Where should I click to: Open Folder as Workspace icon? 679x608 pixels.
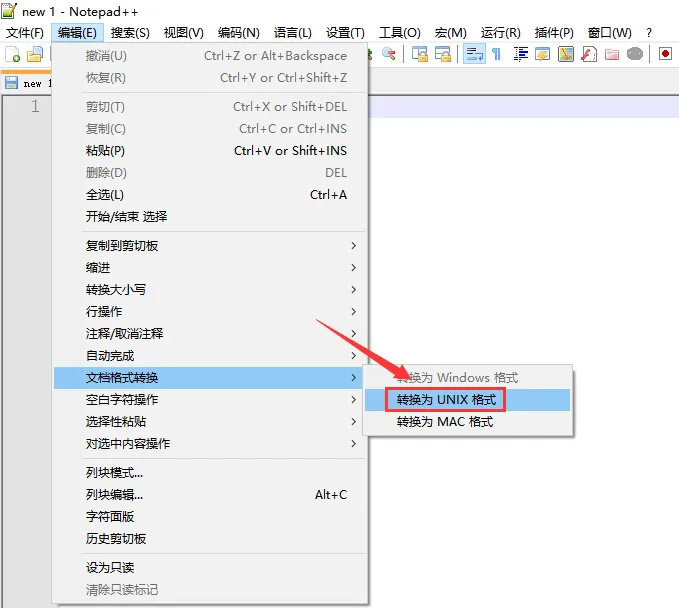point(611,55)
